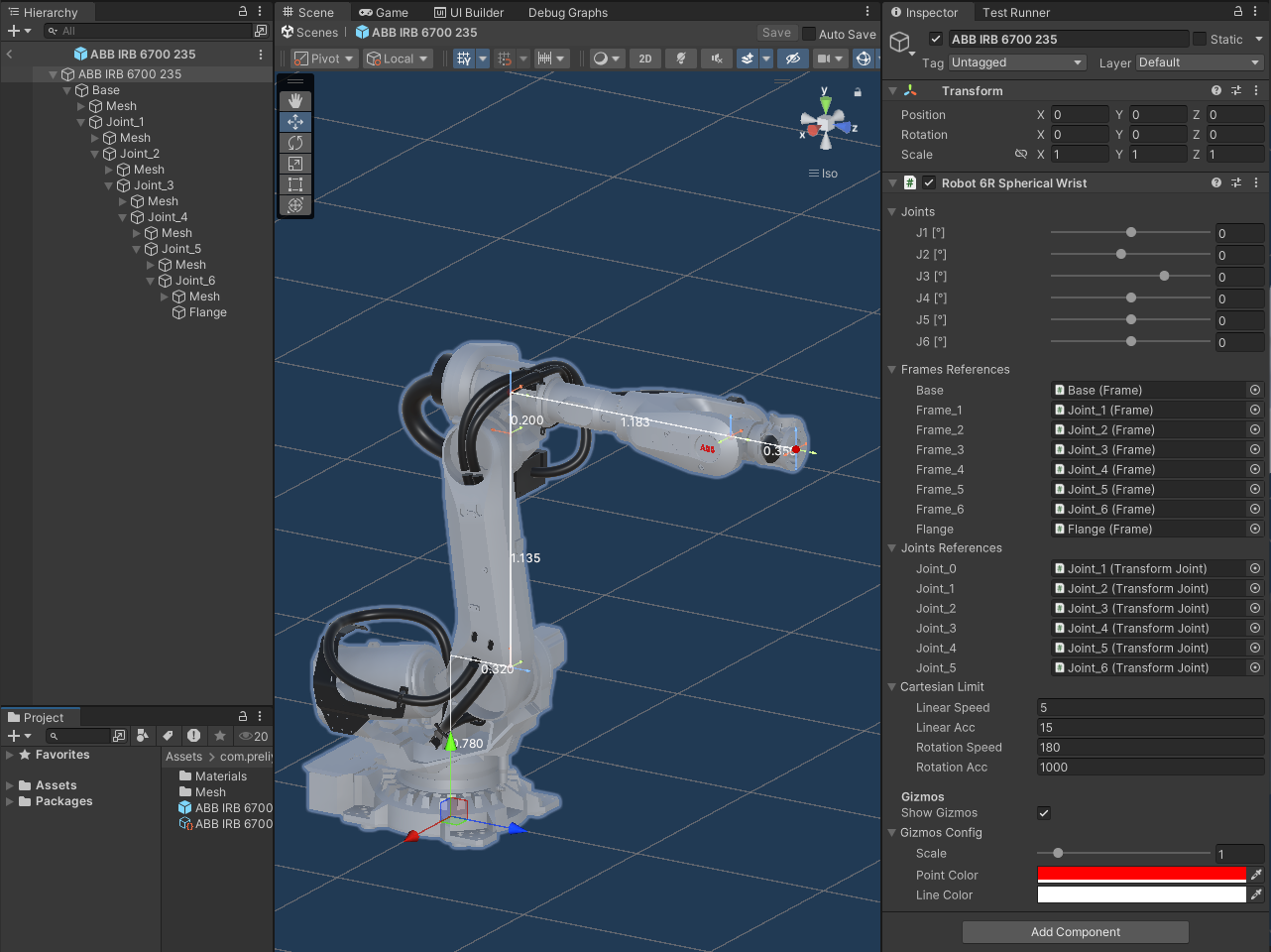Open the Tag Untagged dropdown
The image size is (1271, 952).
point(1017,62)
